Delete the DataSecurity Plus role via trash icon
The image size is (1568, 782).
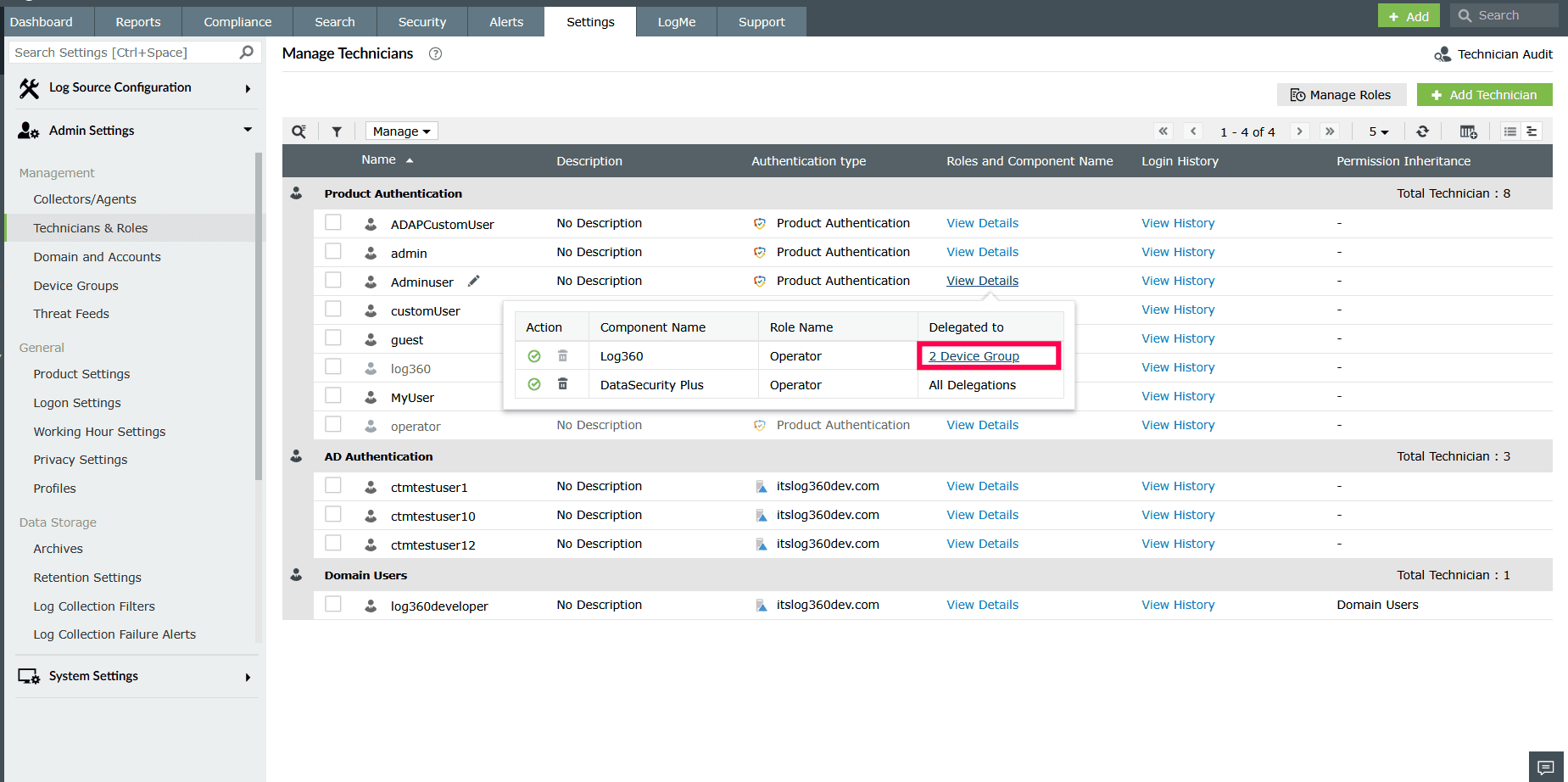click(x=562, y=384)
